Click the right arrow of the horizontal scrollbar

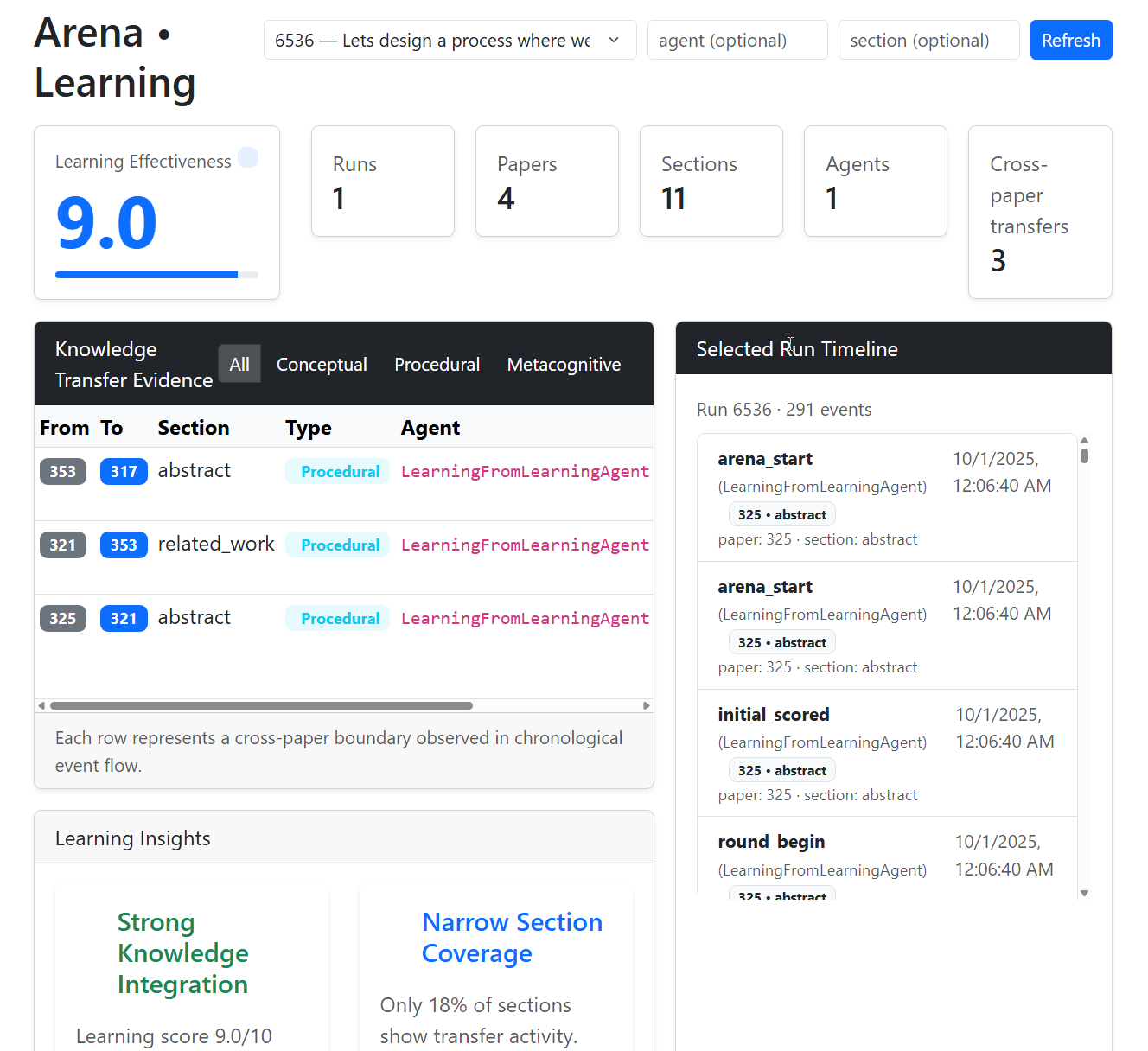(x=646, y=705)
